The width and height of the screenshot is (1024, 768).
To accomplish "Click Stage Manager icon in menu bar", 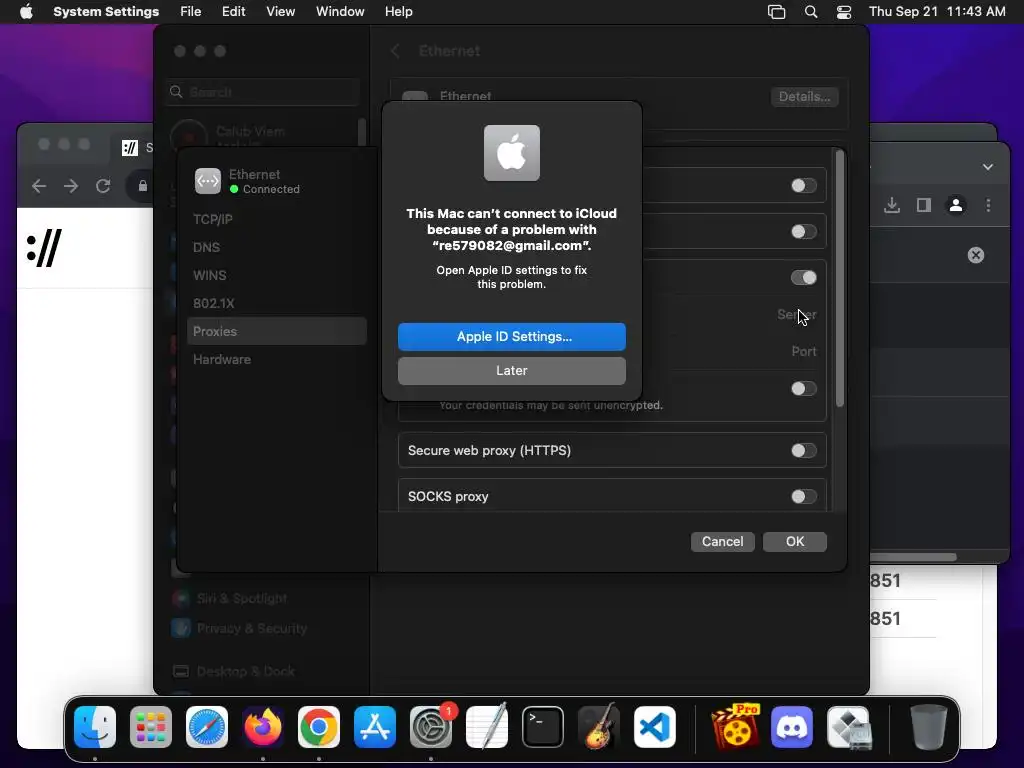I will tap(776, 12).
